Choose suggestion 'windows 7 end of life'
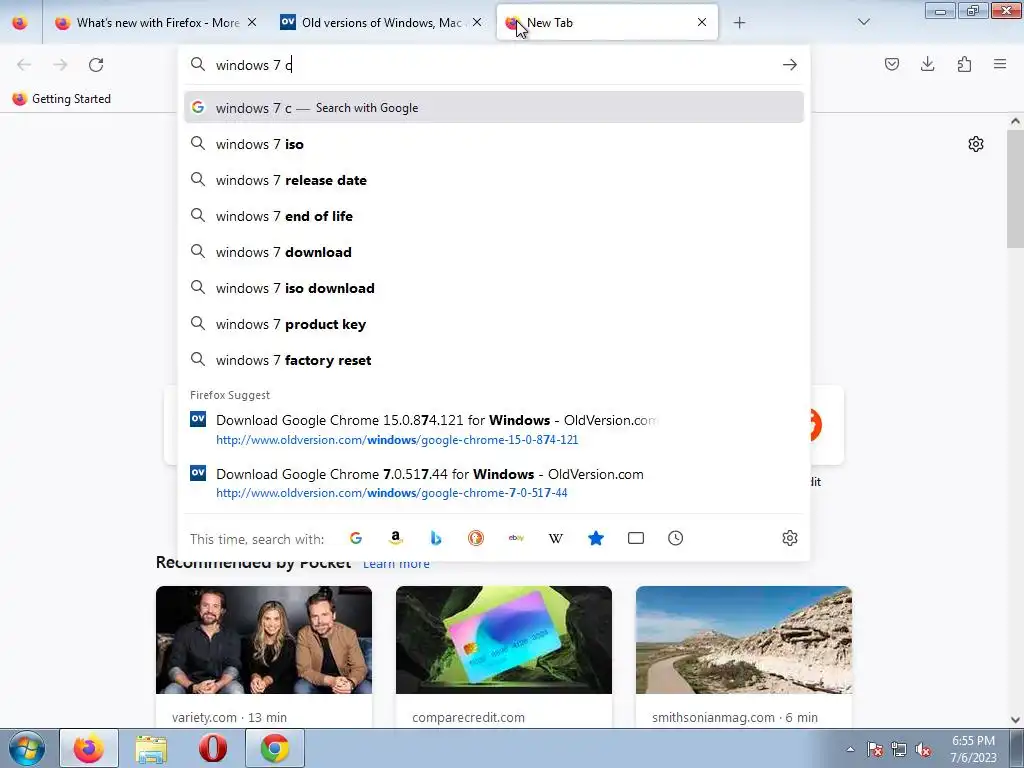Screen dimensions: 1024x768 (x=494, y=216)
